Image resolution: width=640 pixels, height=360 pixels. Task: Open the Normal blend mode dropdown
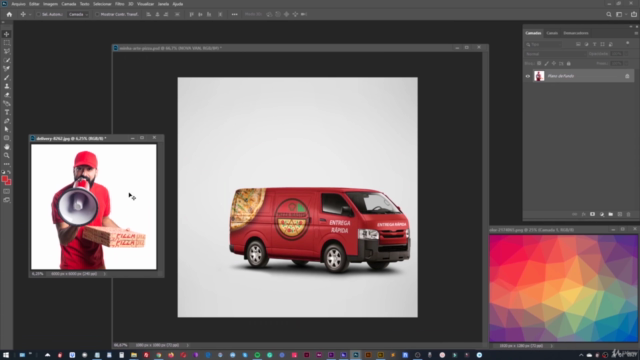tap(555, 54)
